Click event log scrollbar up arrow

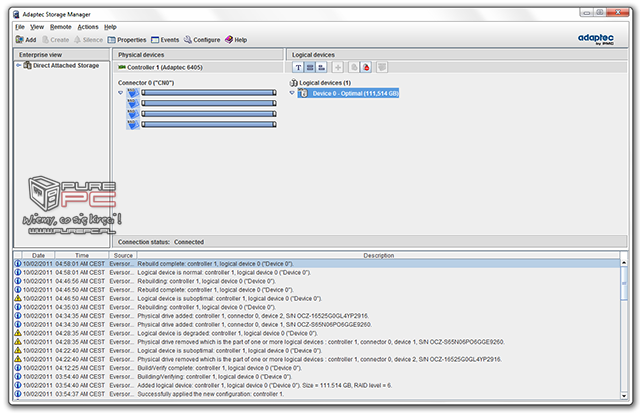coord(624,263)
